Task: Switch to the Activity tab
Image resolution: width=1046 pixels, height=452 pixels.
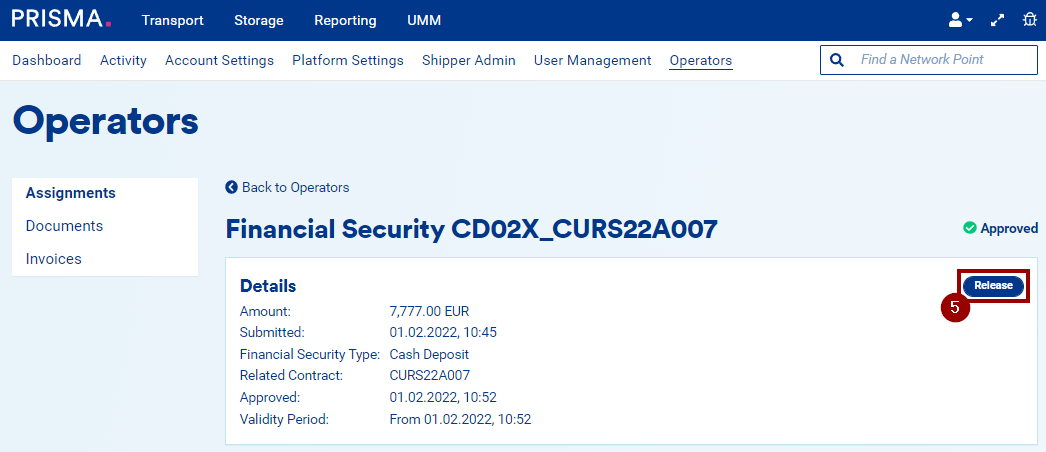Action: coord(123,60)
